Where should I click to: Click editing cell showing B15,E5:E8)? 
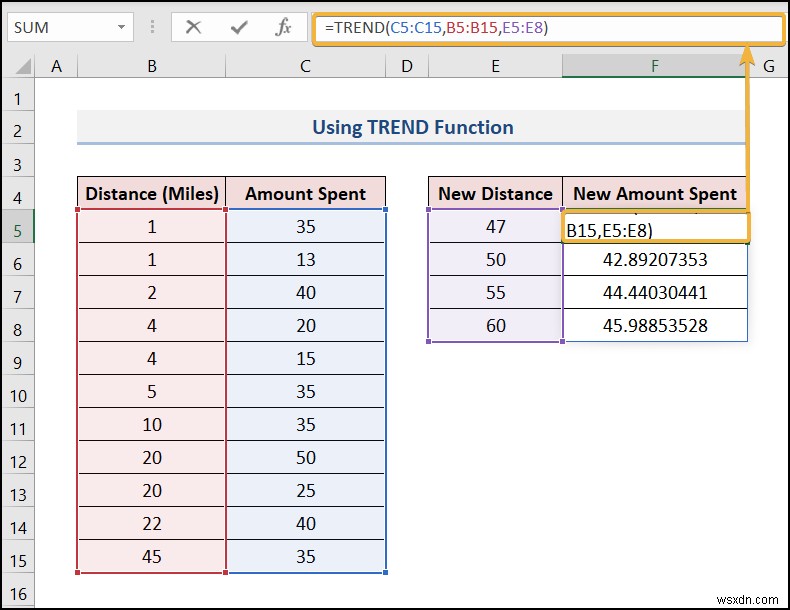coord(655,228)
